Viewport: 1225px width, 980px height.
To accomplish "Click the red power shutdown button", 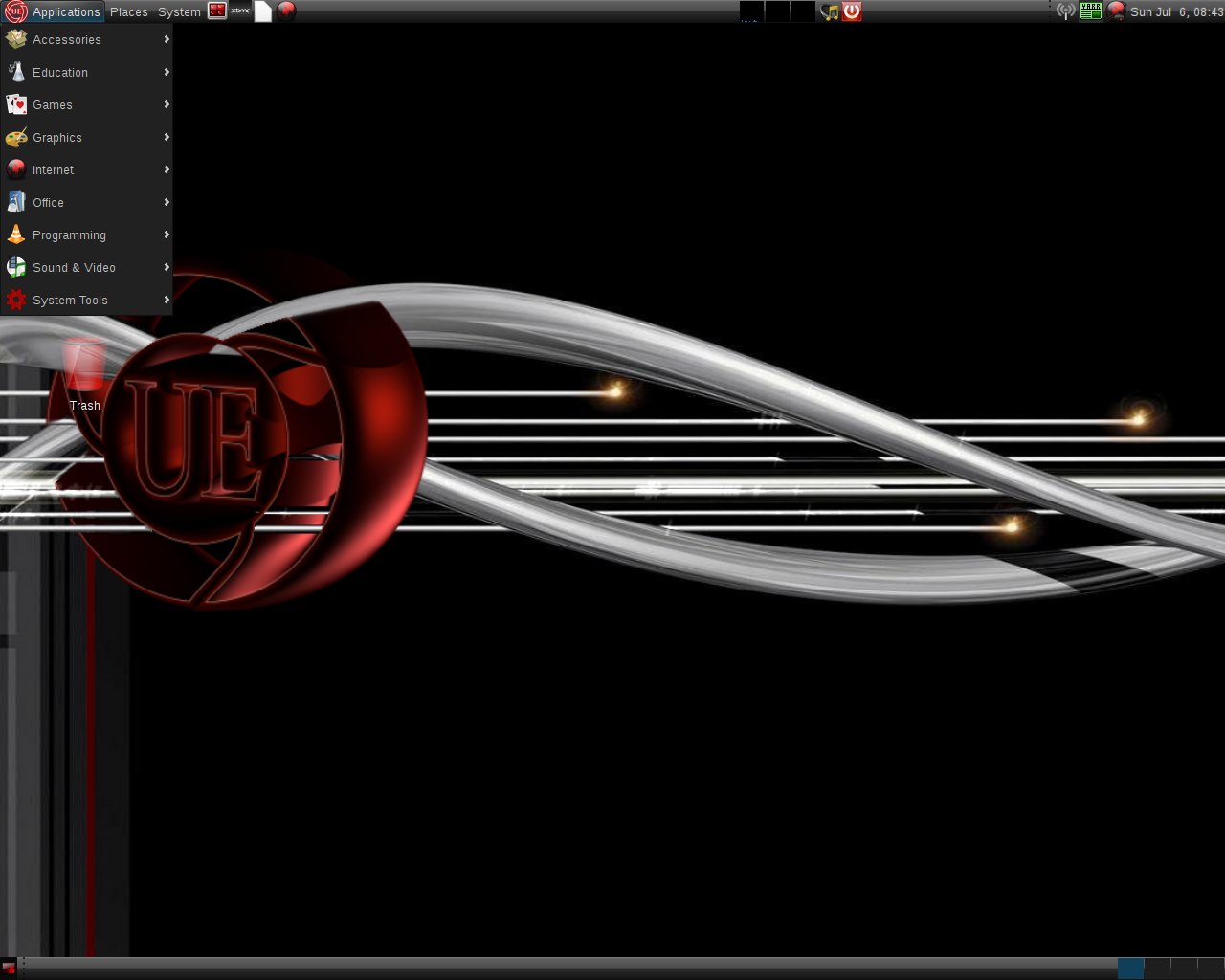I will [852, 11].
